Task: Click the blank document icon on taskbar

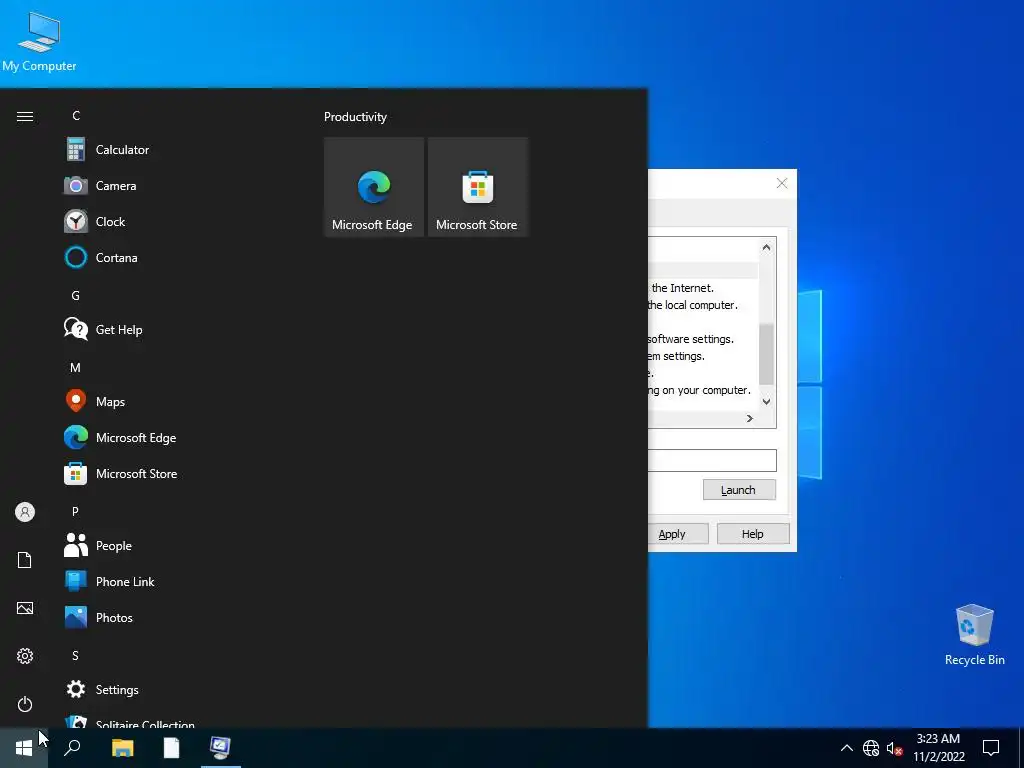Action: (x=171, y=748)
